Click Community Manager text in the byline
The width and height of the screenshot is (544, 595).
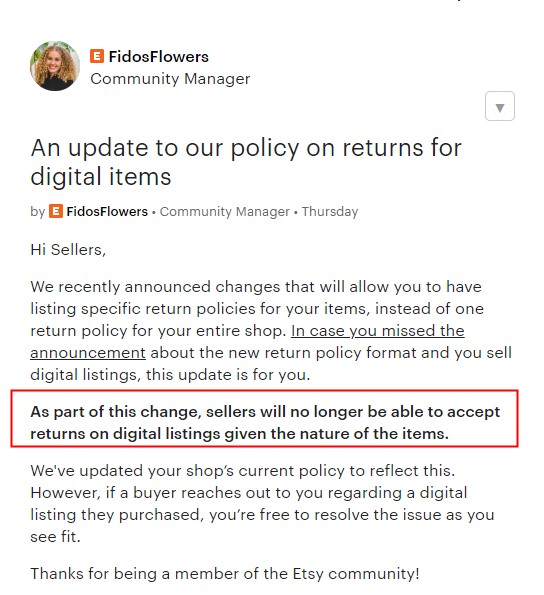[225, 211]
